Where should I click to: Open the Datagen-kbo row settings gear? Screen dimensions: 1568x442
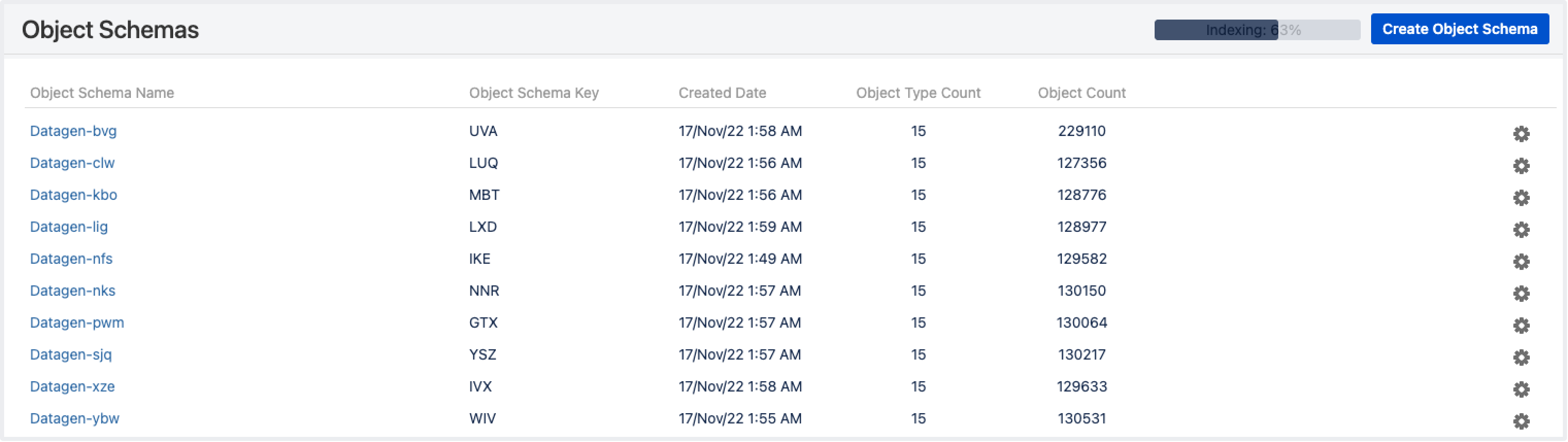click(x=1521, y=198)
